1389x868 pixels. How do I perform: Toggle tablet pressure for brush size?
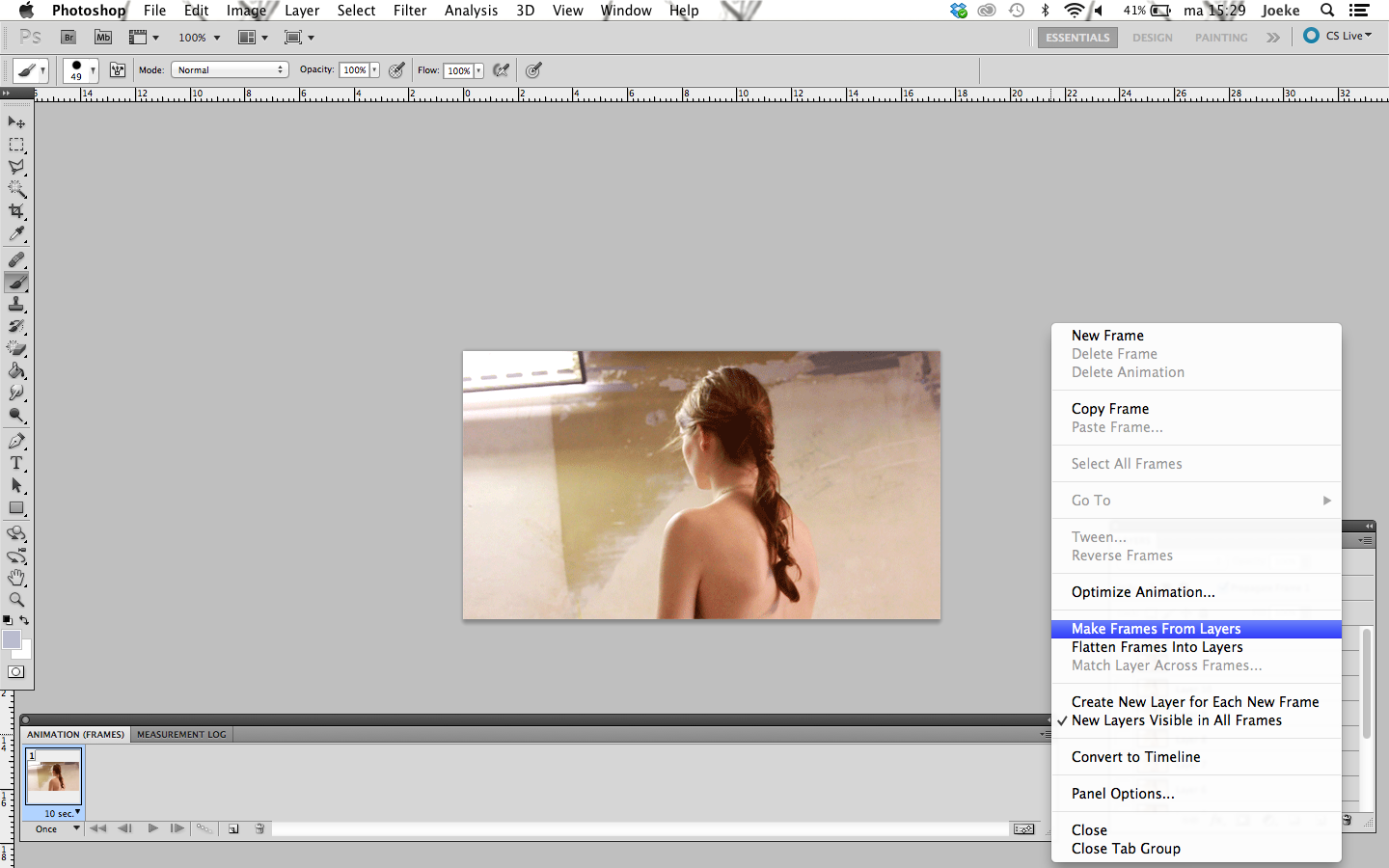[x=533, y=70]
